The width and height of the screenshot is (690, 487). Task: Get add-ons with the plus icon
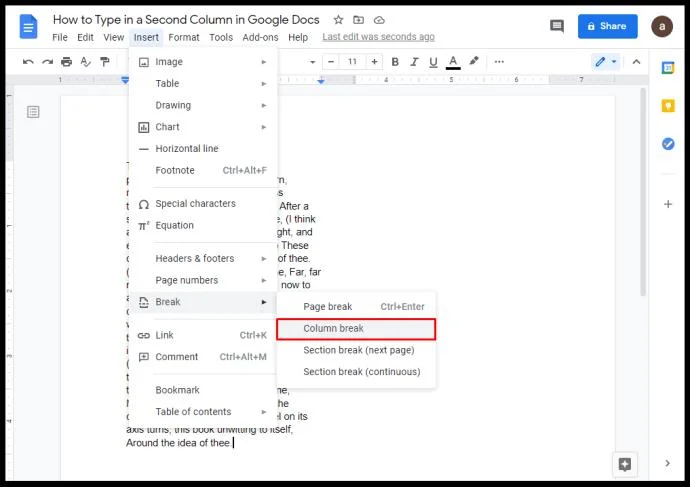[x=668, y=204]
